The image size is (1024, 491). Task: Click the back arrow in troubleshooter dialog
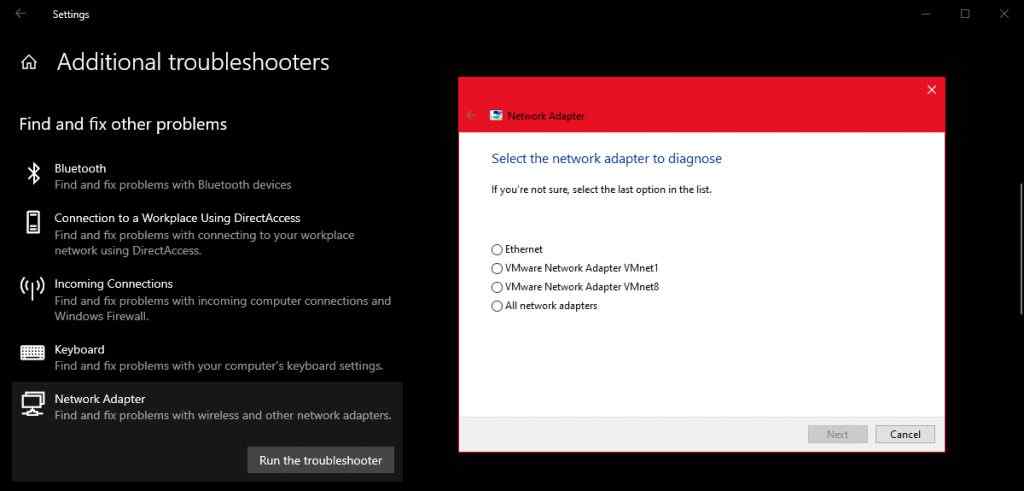pos(472,116)
